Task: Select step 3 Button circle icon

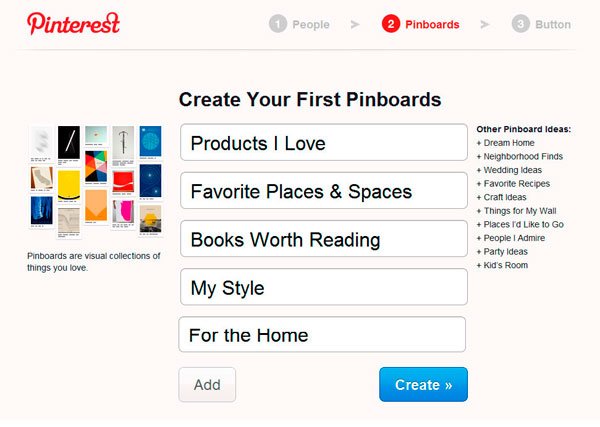Action: coord(520,24)
